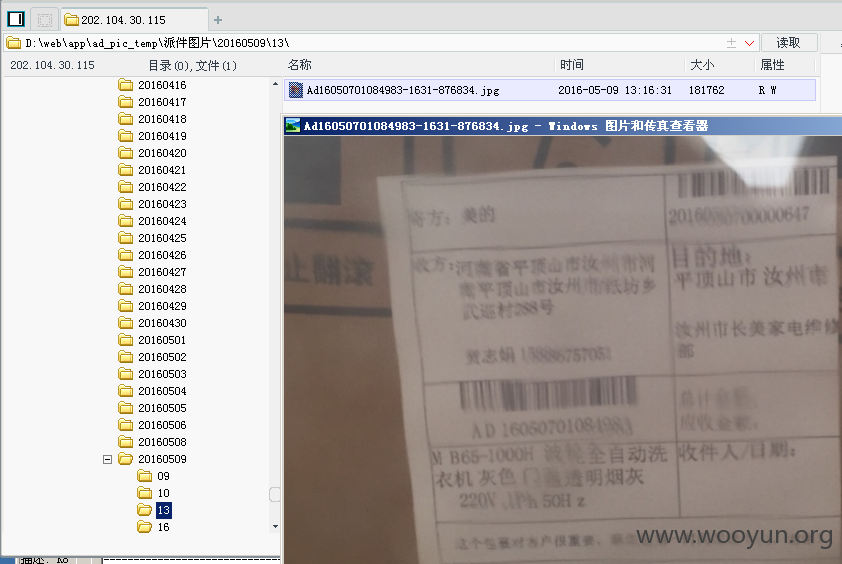The width and height of the screenshot is (842, 564).
Task: Select folder 20160506 in the tree
Action: coord(162,425)
